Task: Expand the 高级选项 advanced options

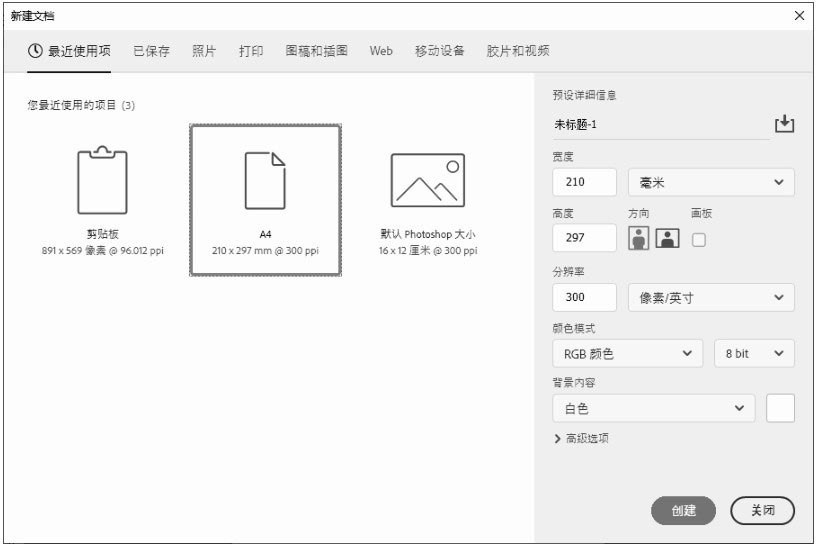Action: point(582,438)
